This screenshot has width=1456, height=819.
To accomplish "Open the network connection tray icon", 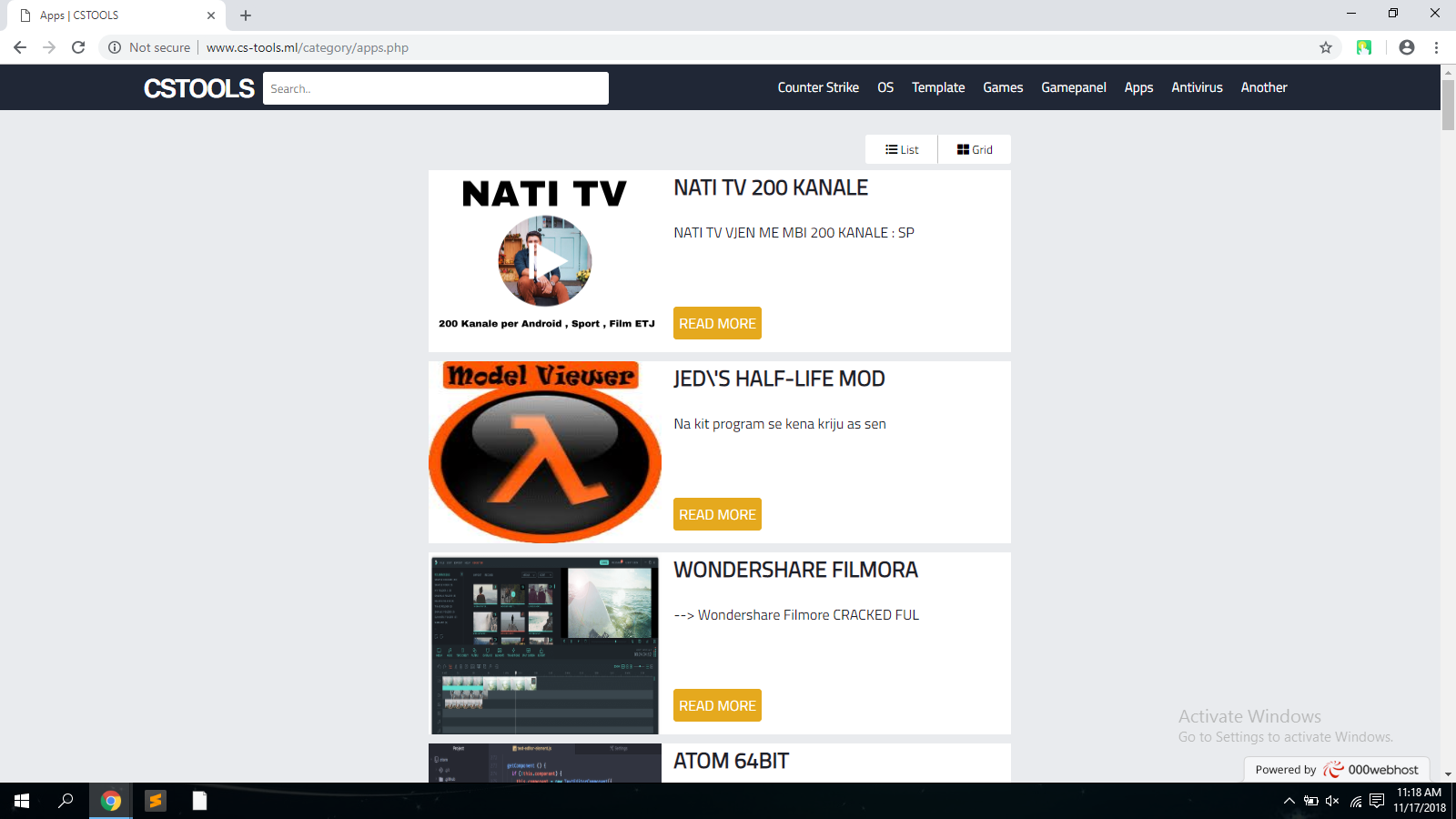I will point(1356,801).
